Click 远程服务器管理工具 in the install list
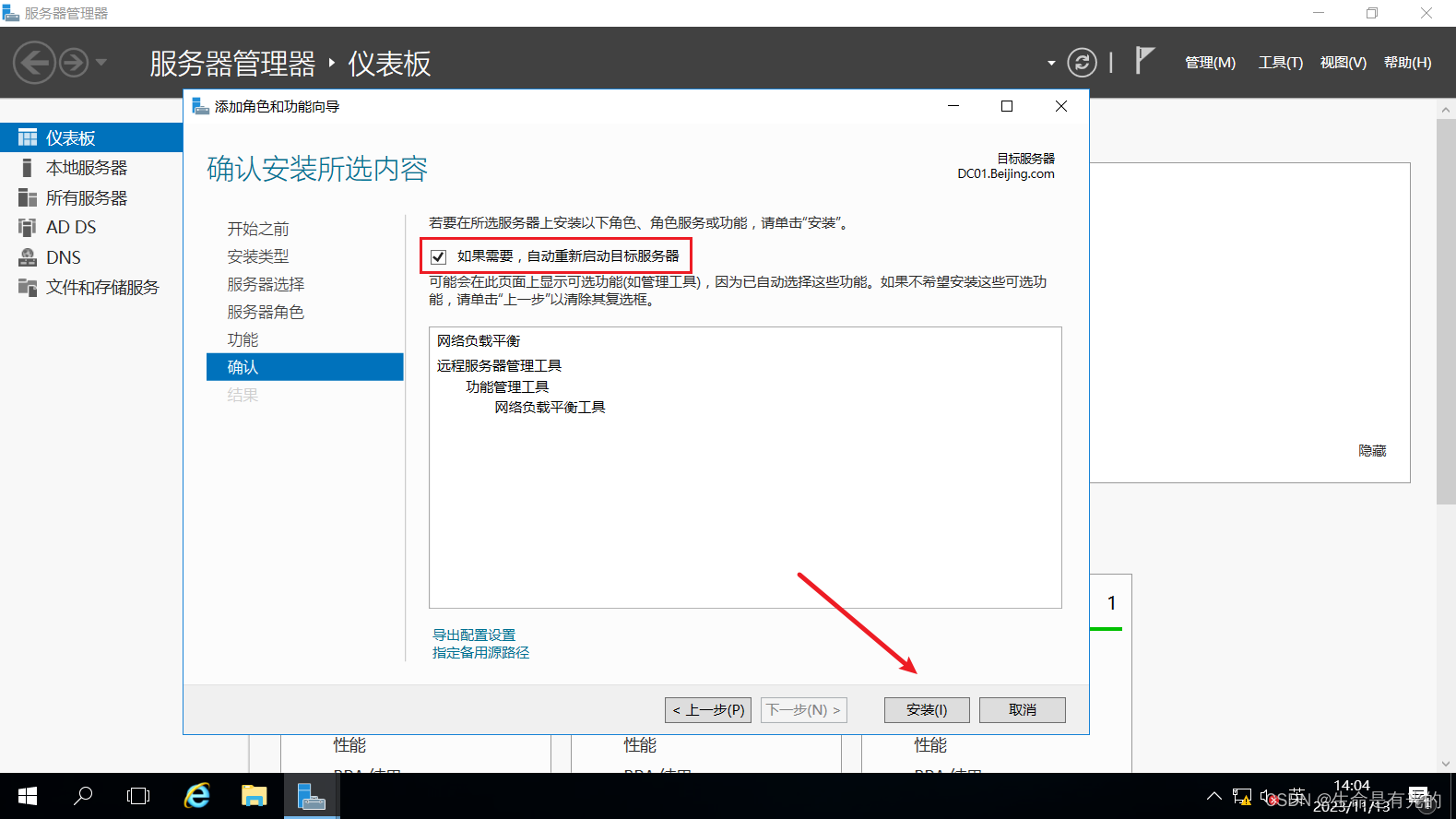The image size is (1456, 819). click(499, 365)
